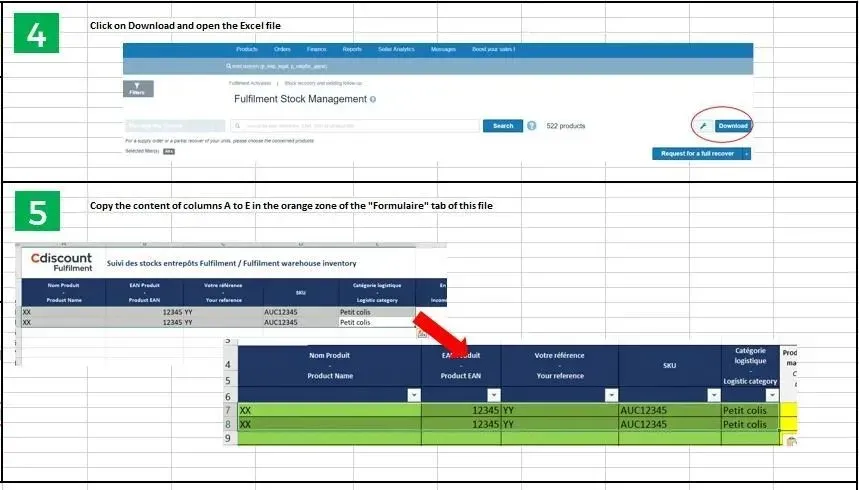Open the Seller Analytics menu
The width and height of the screenshot is (859, 490).
coord(396,49)
